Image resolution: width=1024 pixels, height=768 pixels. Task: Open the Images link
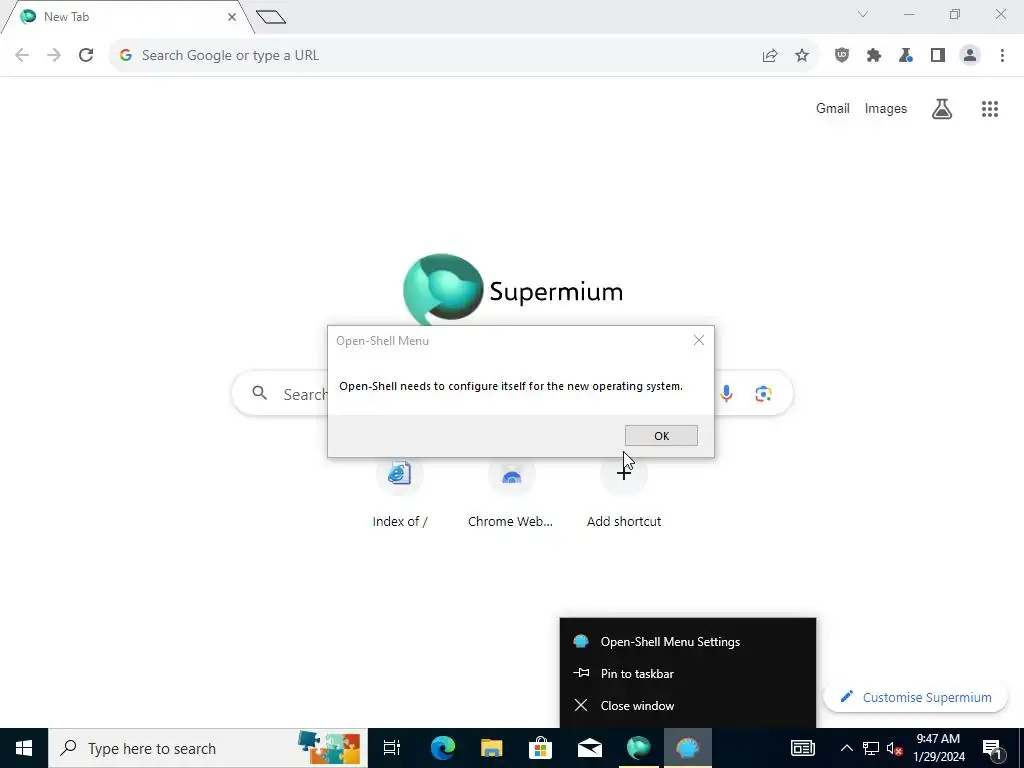click(x=886, y=108)
